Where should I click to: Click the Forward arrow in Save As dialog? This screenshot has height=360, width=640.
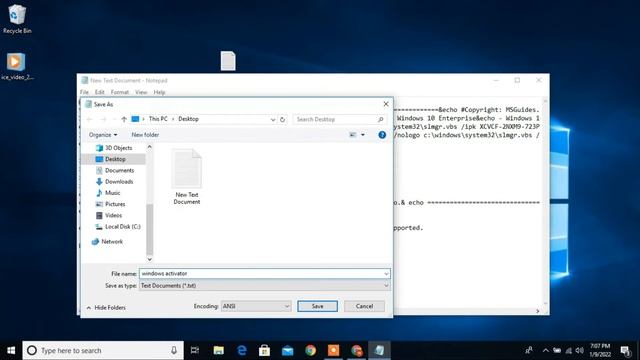point(103,119)
